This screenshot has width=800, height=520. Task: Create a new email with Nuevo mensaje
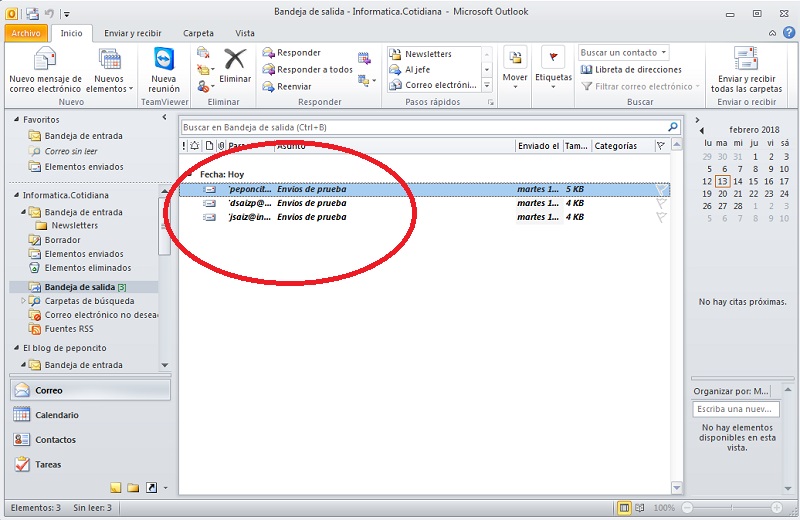tap(45, 70)
